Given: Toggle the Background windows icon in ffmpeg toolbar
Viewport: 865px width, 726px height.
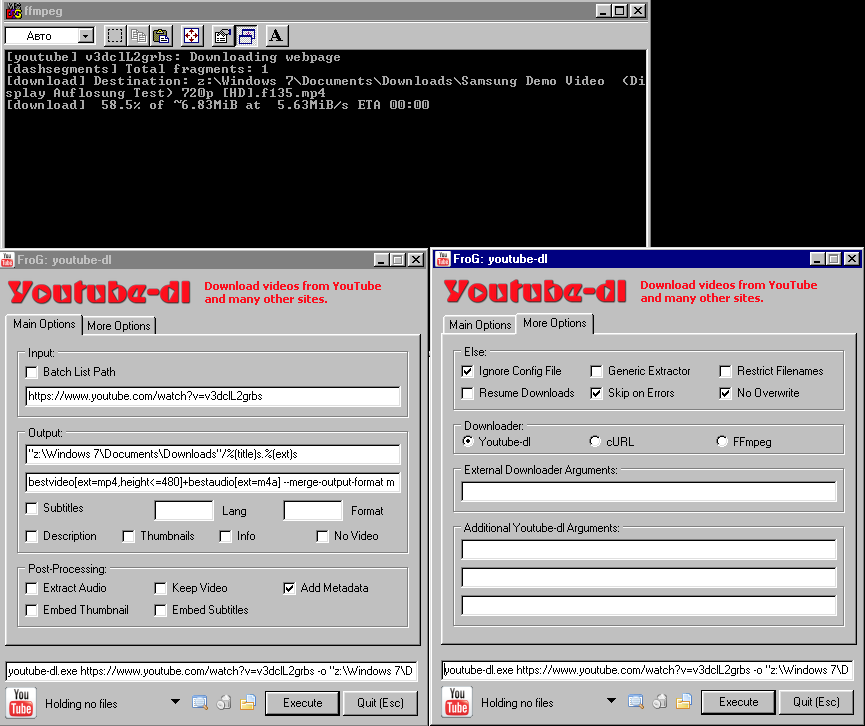Looking at the screenshot, I should click(x=246, y=36).
